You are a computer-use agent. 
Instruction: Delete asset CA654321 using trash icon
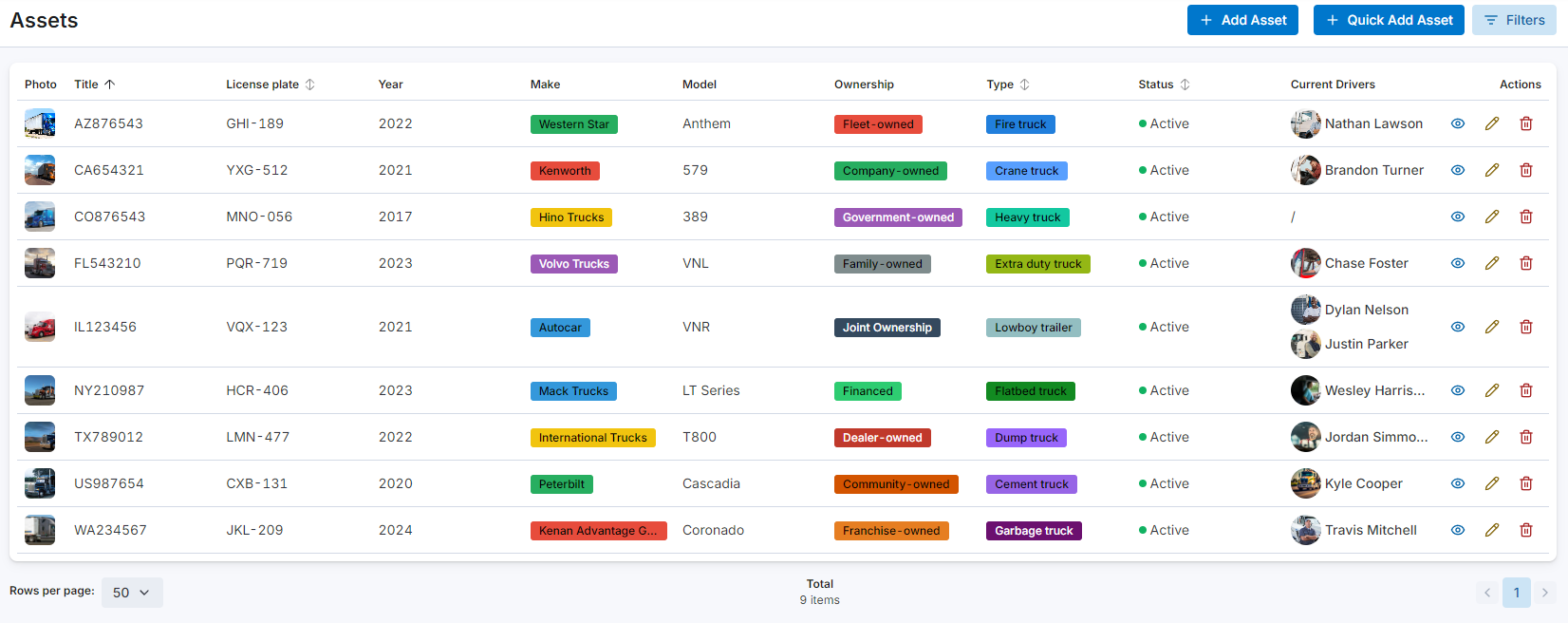tap(1526, 170)
